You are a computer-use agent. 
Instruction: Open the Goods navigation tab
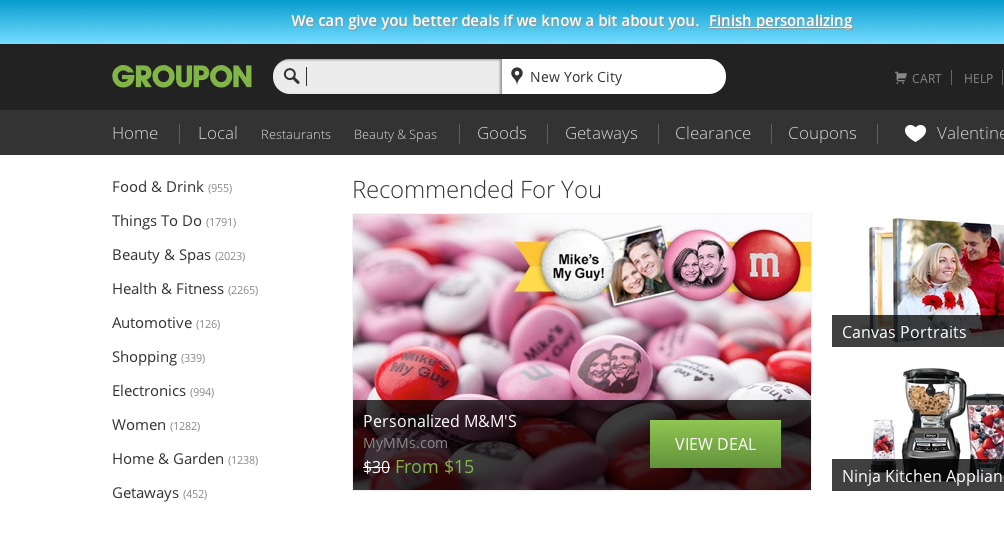click(502, 133)
